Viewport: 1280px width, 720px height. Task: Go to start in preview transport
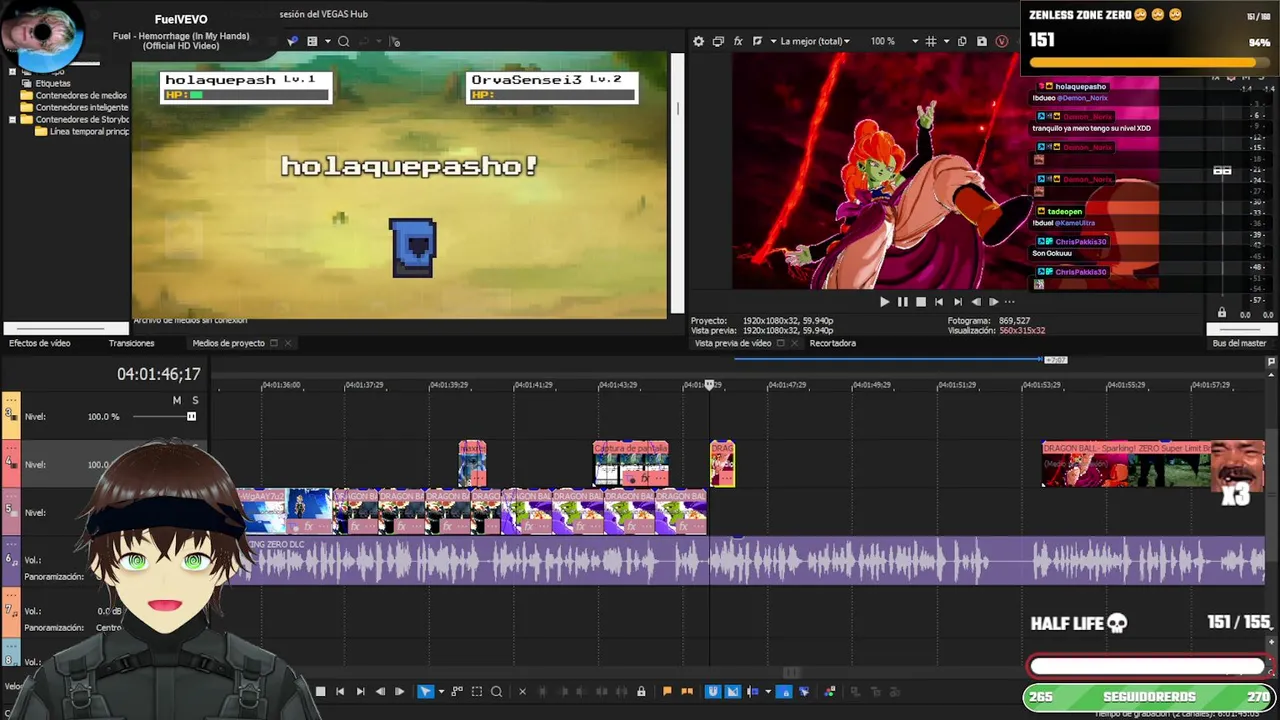[939, 301]
